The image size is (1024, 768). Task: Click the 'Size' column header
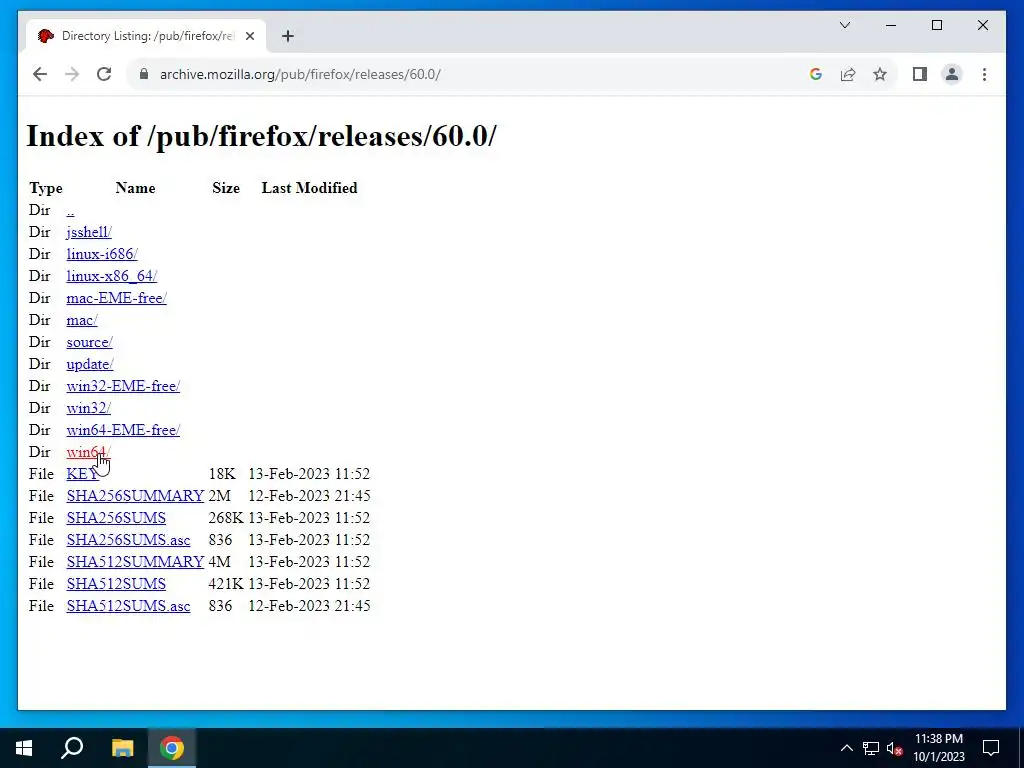click(x=226, y=188)
